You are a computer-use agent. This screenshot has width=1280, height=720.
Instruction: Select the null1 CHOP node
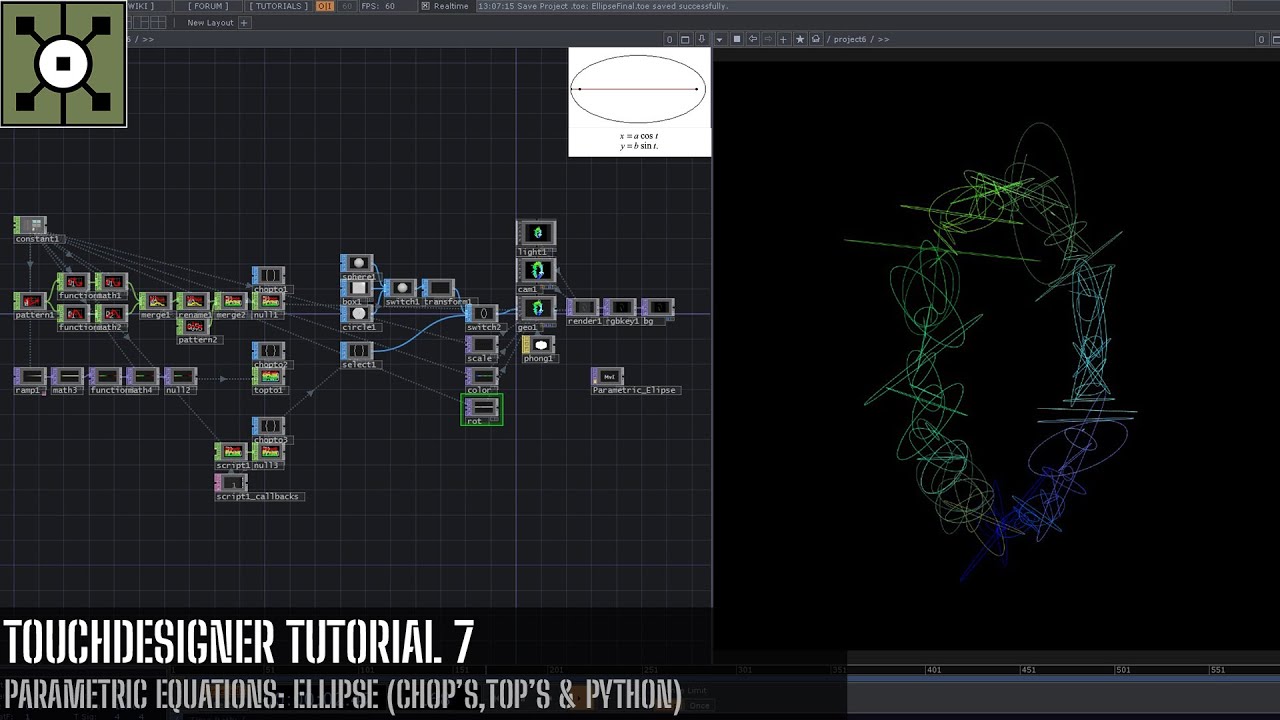point(268,301)
